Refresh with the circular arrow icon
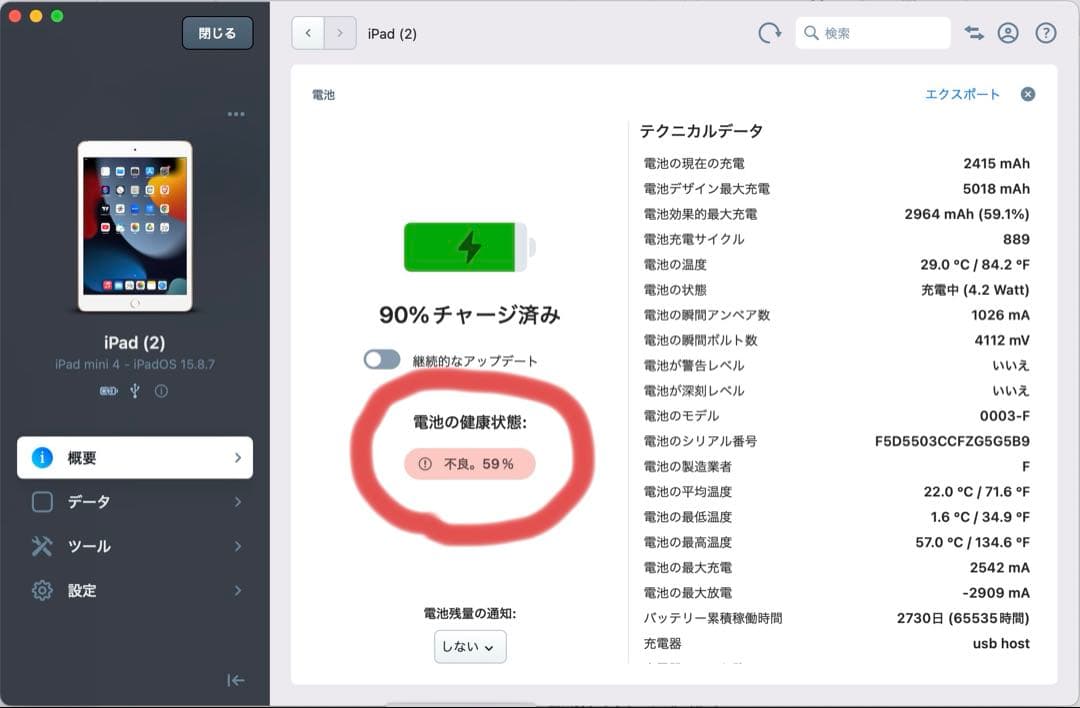Screen dimensions: 1080x708 point(769,33)
